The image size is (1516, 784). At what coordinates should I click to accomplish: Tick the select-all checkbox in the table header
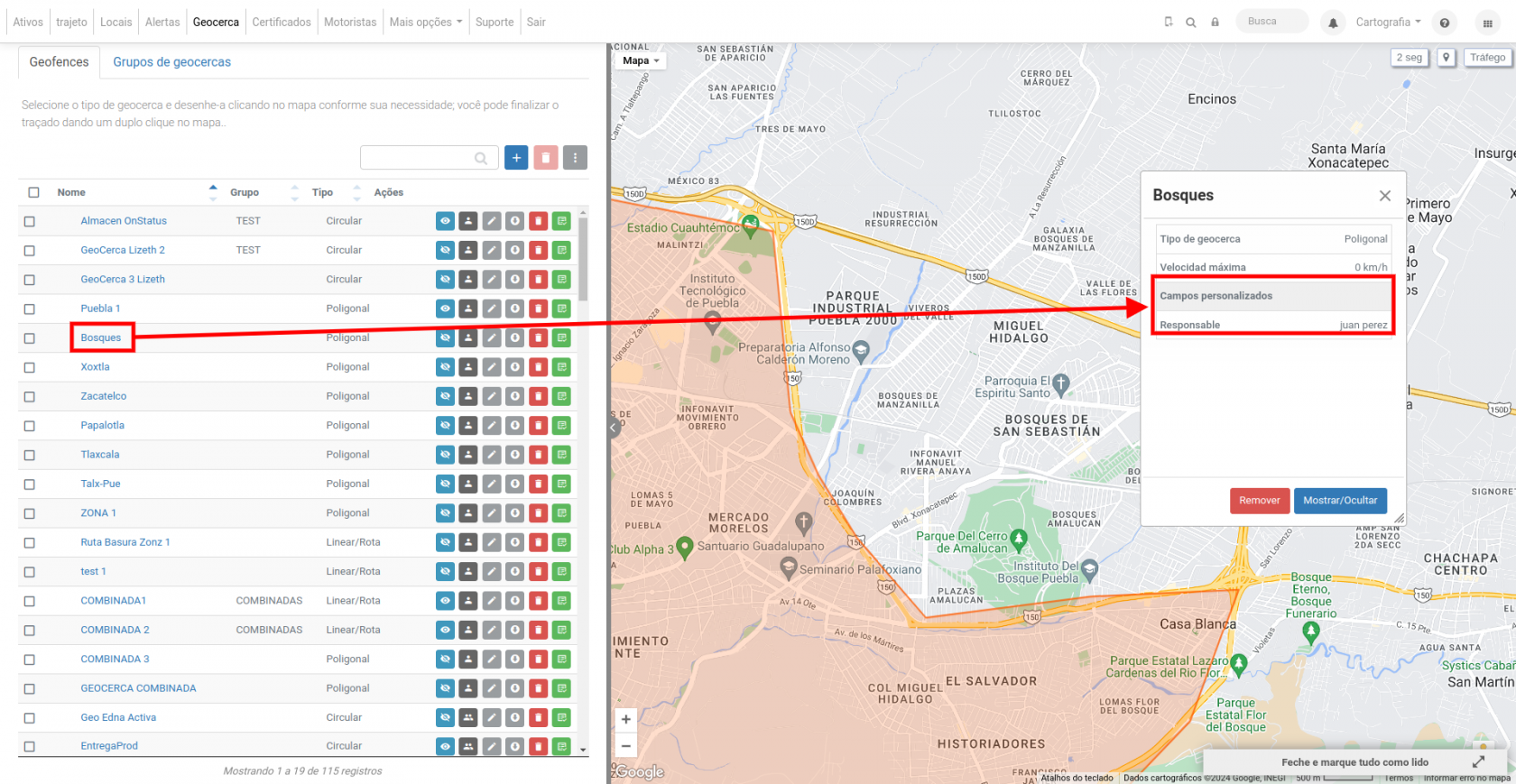click(x=34, y=192)
